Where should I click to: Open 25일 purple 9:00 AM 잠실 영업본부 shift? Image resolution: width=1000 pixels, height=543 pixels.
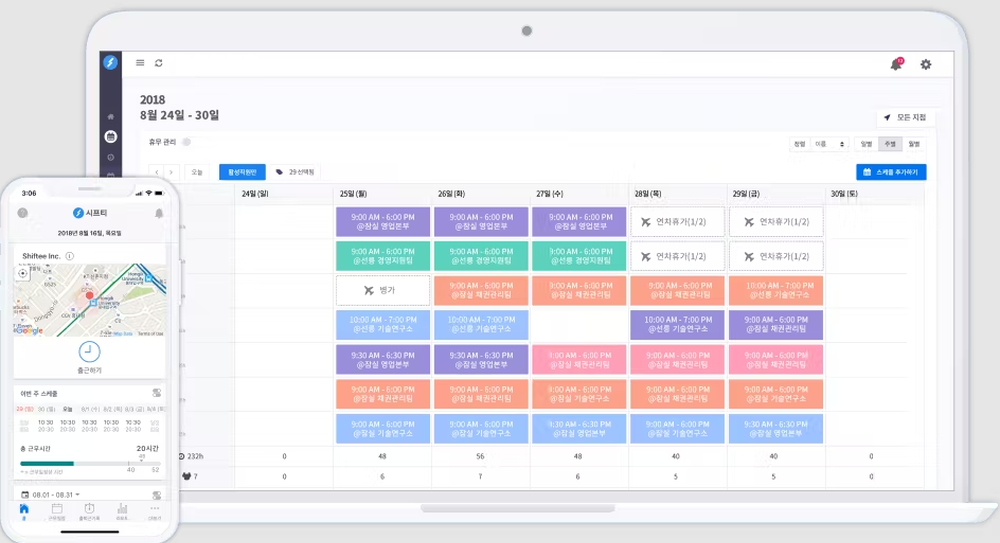click(x=383, y=221)
